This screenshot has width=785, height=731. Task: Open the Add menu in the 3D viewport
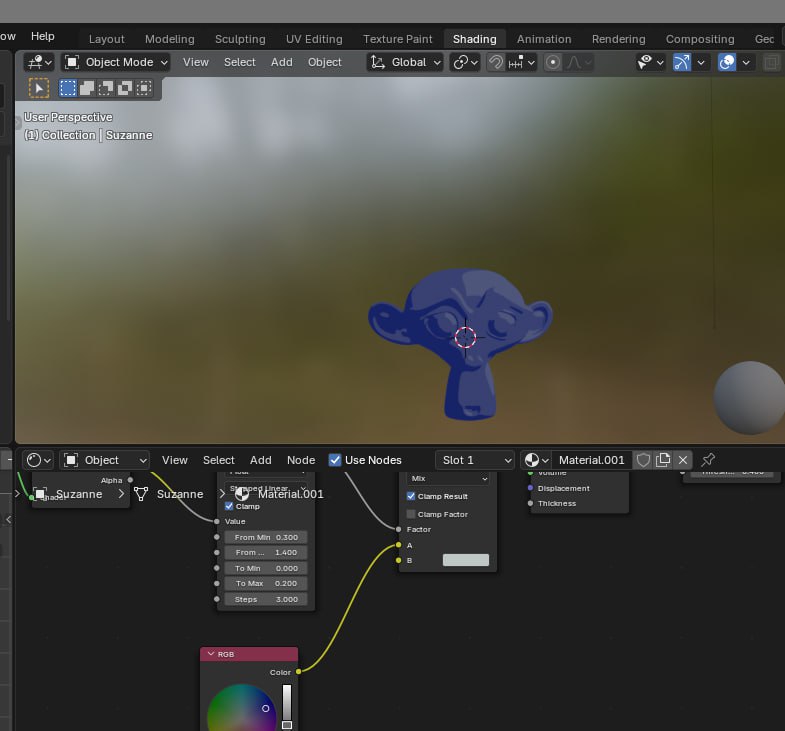282,62
